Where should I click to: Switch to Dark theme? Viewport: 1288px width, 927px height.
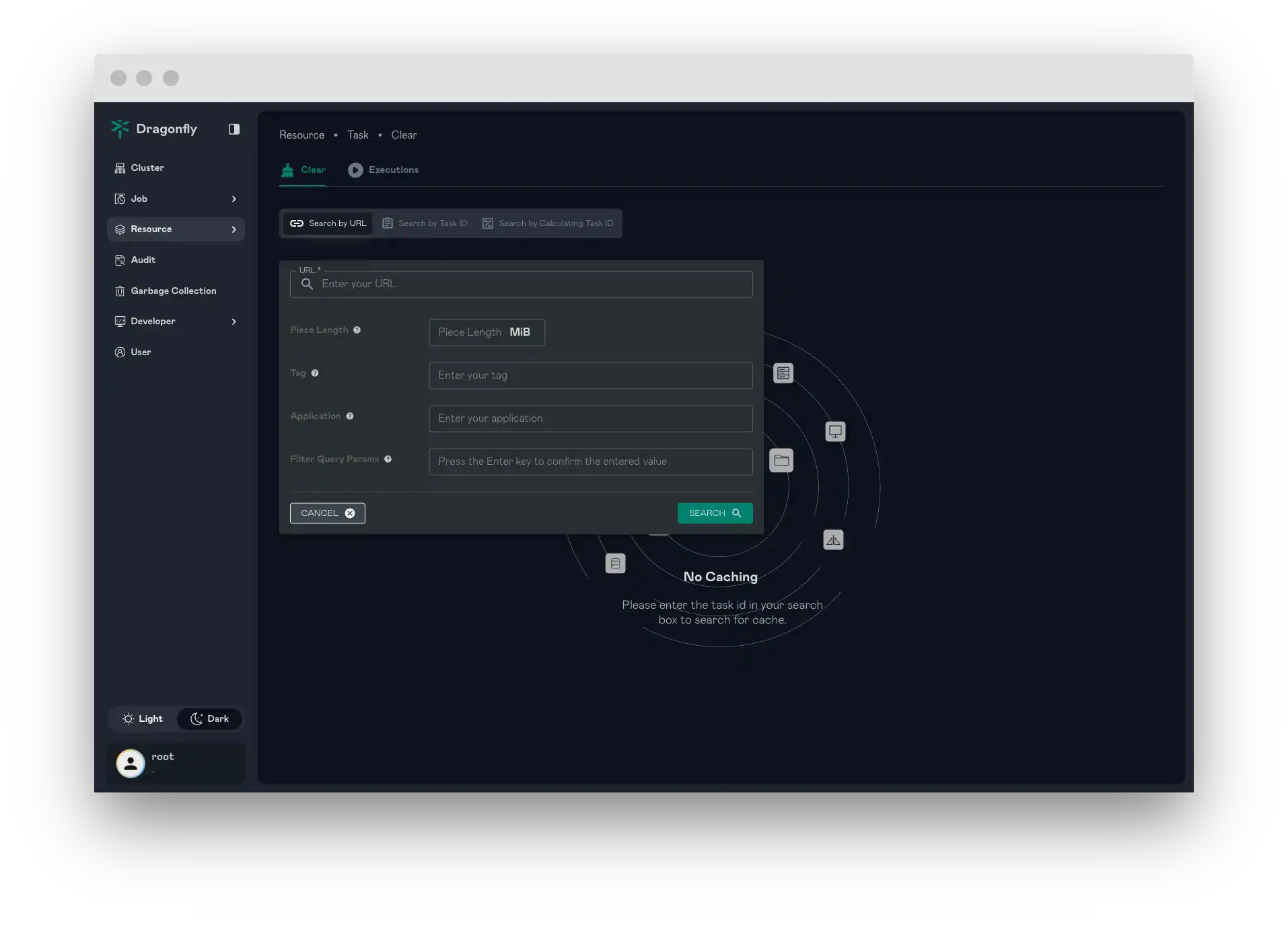[209, 718]
